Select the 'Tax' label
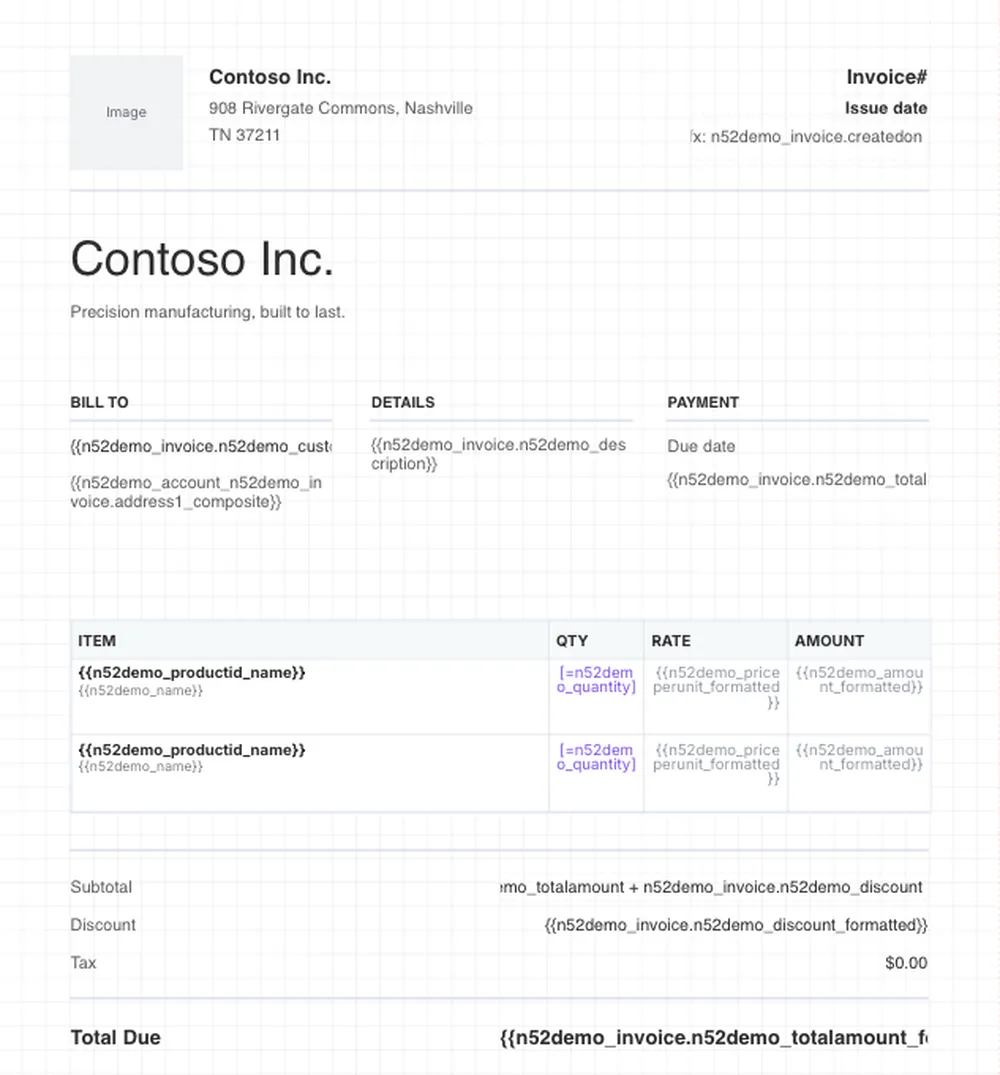1000x1075 pixels. point(83,963)
